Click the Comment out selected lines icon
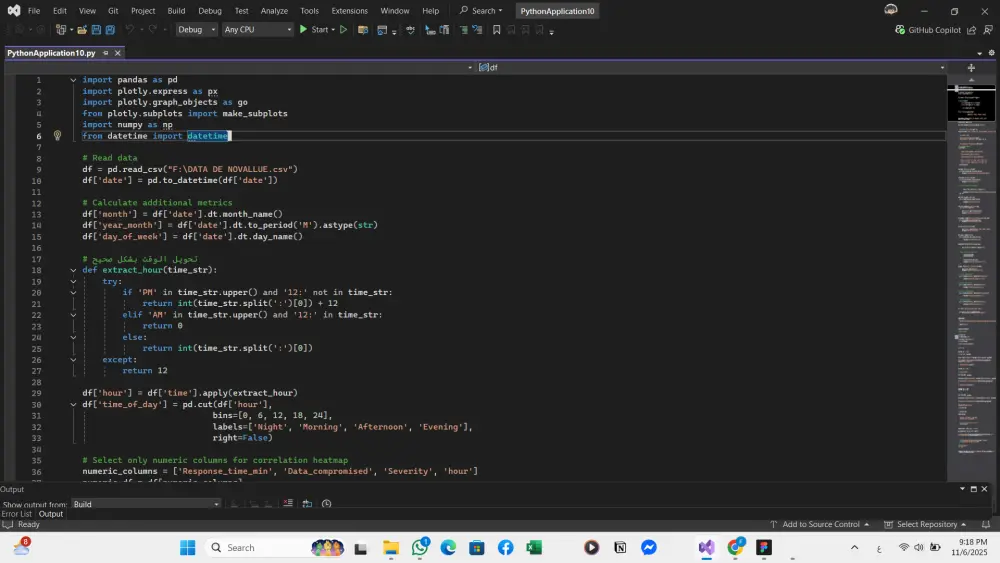This screenshot has width=1000, height=563. coord(463,29)
